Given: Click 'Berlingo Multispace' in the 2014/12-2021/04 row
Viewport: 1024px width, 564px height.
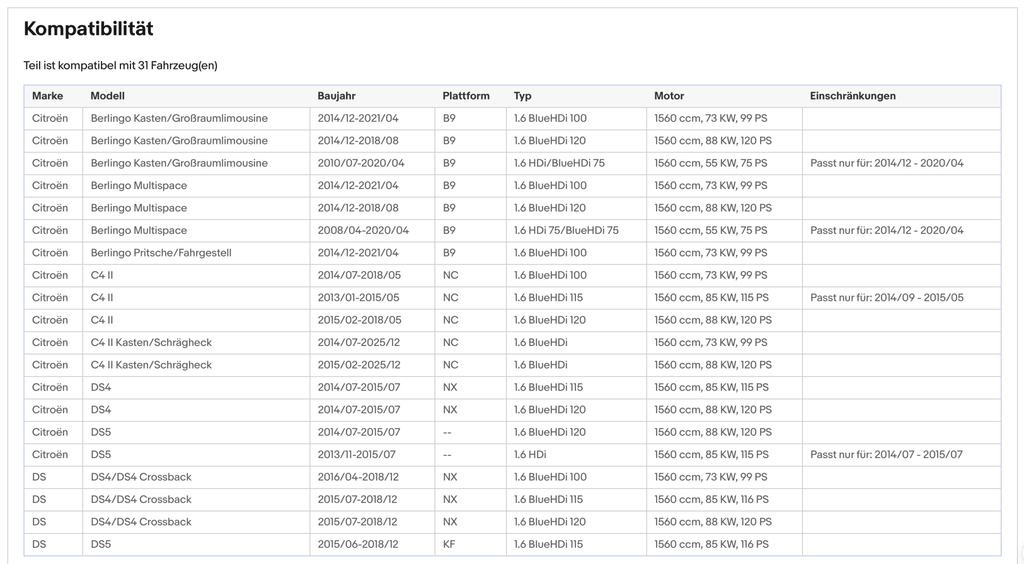Looking at the screenshot, I should click(x=139, y=185).
